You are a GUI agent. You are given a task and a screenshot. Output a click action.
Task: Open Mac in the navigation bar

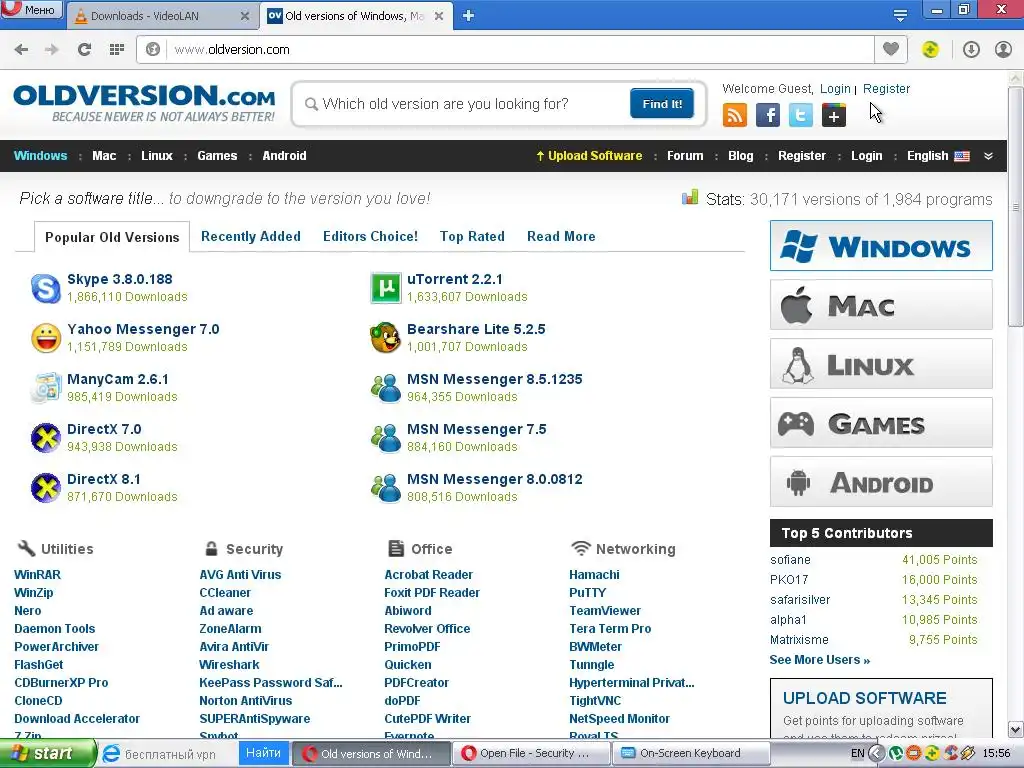104,156
